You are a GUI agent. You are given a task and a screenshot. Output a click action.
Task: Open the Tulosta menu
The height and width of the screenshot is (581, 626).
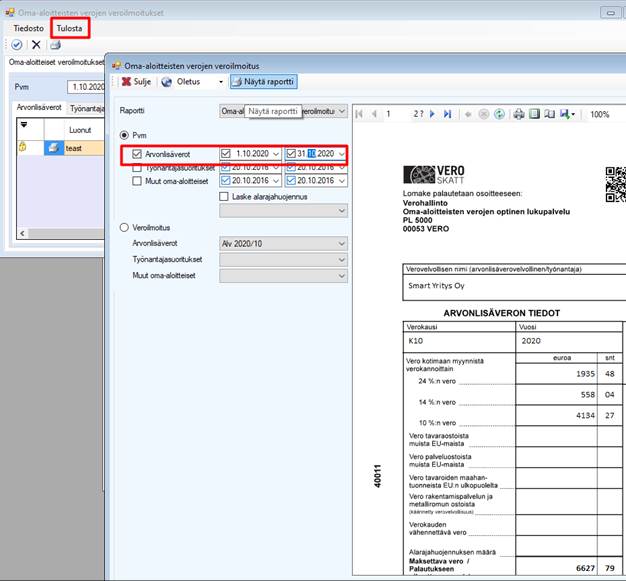coord(69,29)
